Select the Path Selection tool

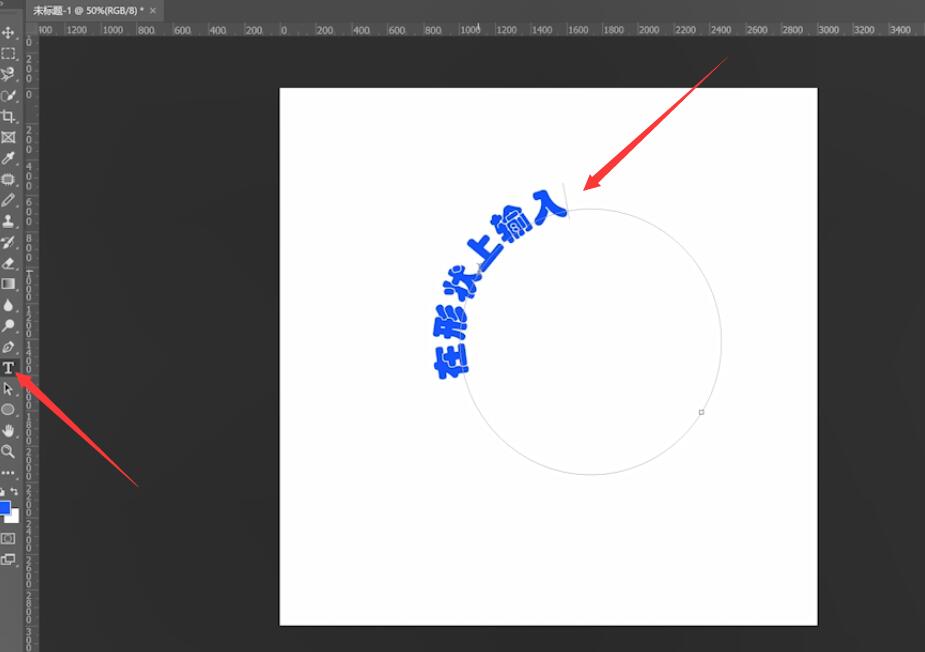[8, 389]
